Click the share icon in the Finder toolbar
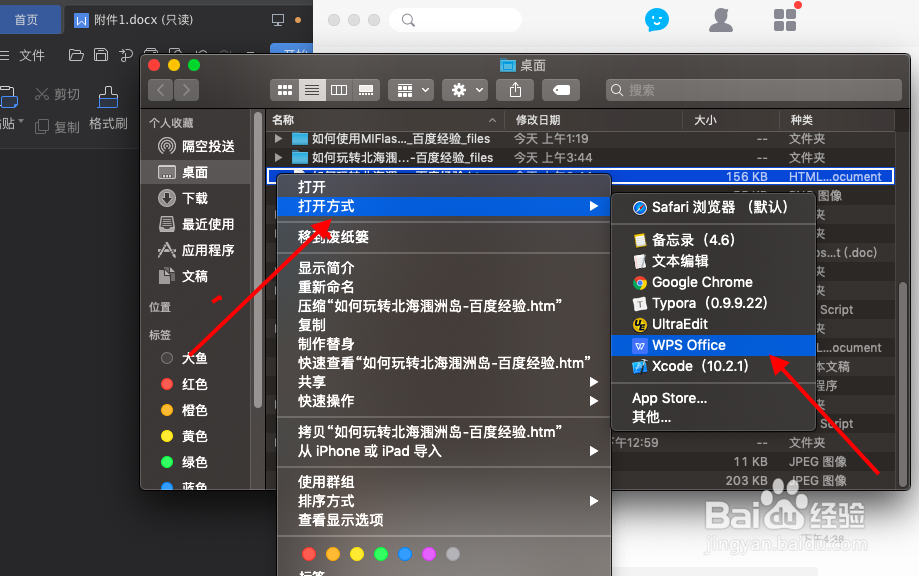This screenshot has height=576, width=919. (x=515, y=89)
